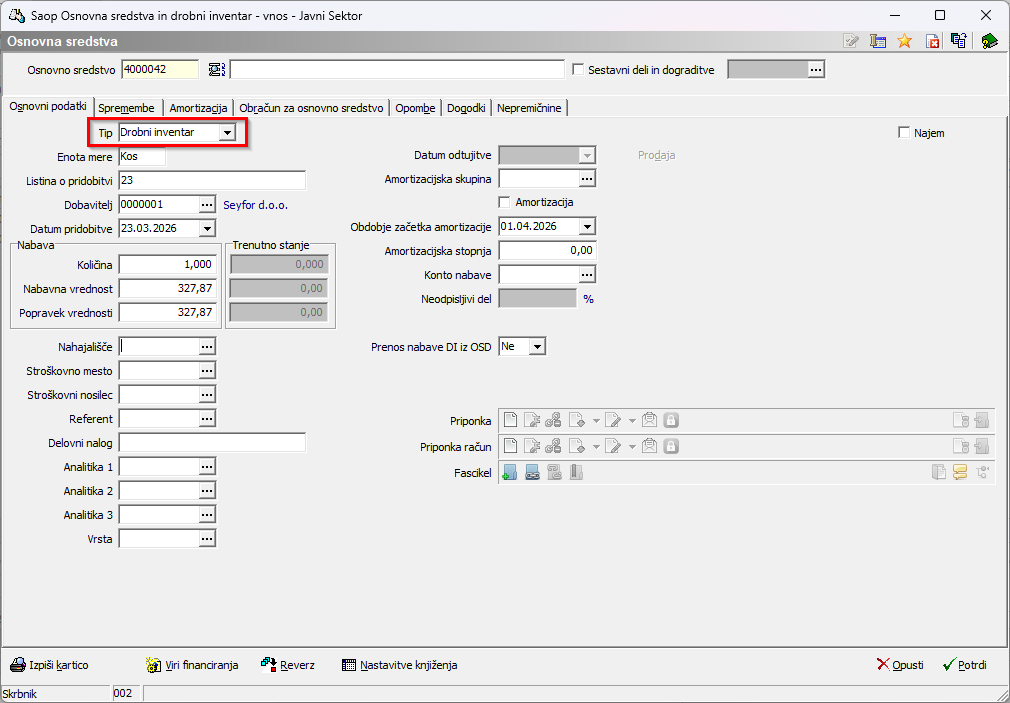Click the Izpiši kartico button
The image size is (1010, 703).
click(50, 665)
